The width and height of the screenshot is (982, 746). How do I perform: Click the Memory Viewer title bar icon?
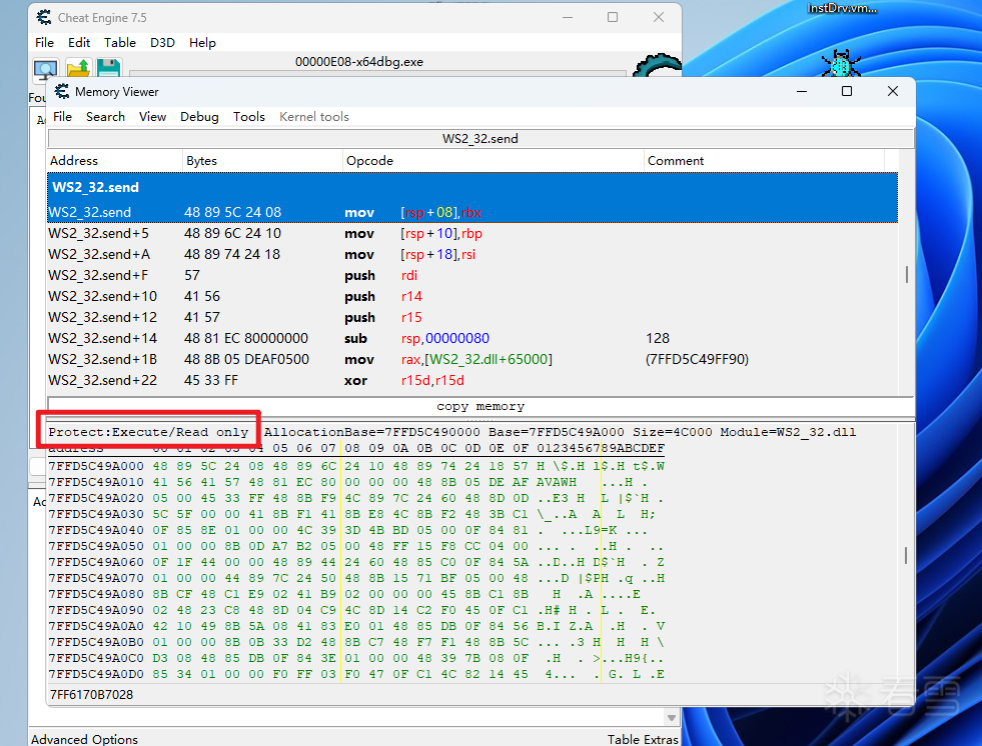[x=61, y=91]
